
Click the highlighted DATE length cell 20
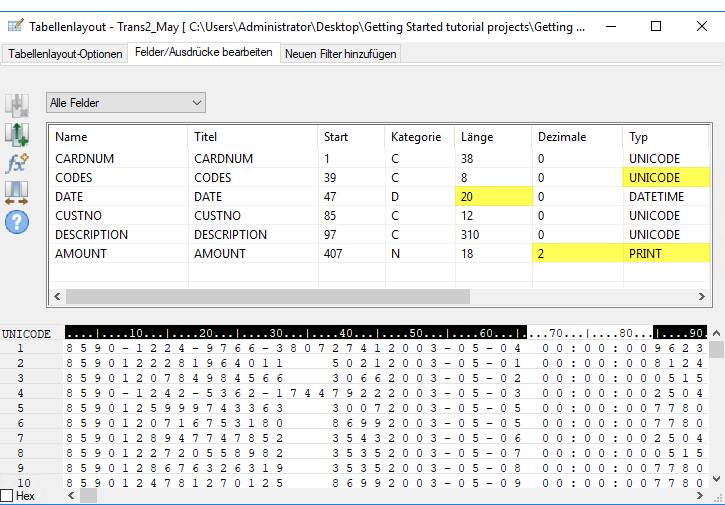(491, 197)
